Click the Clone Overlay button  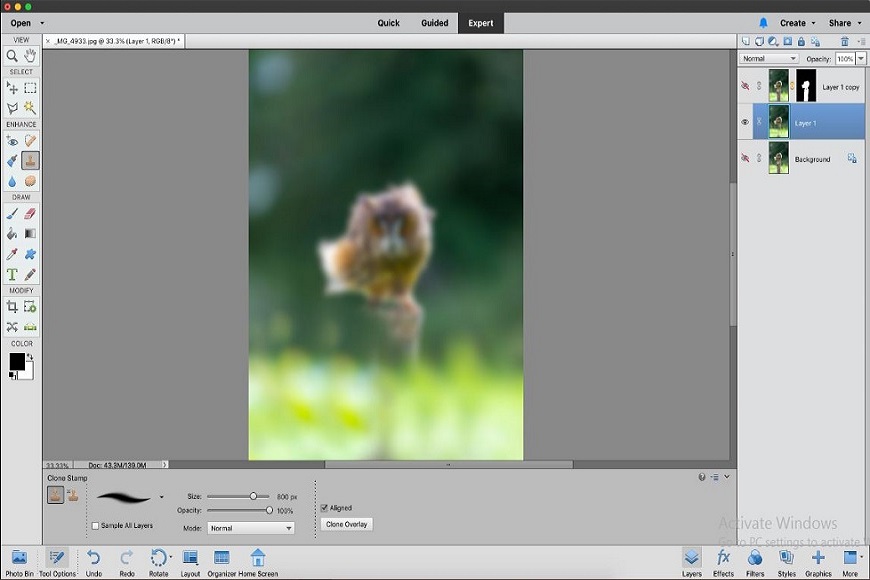347,524
